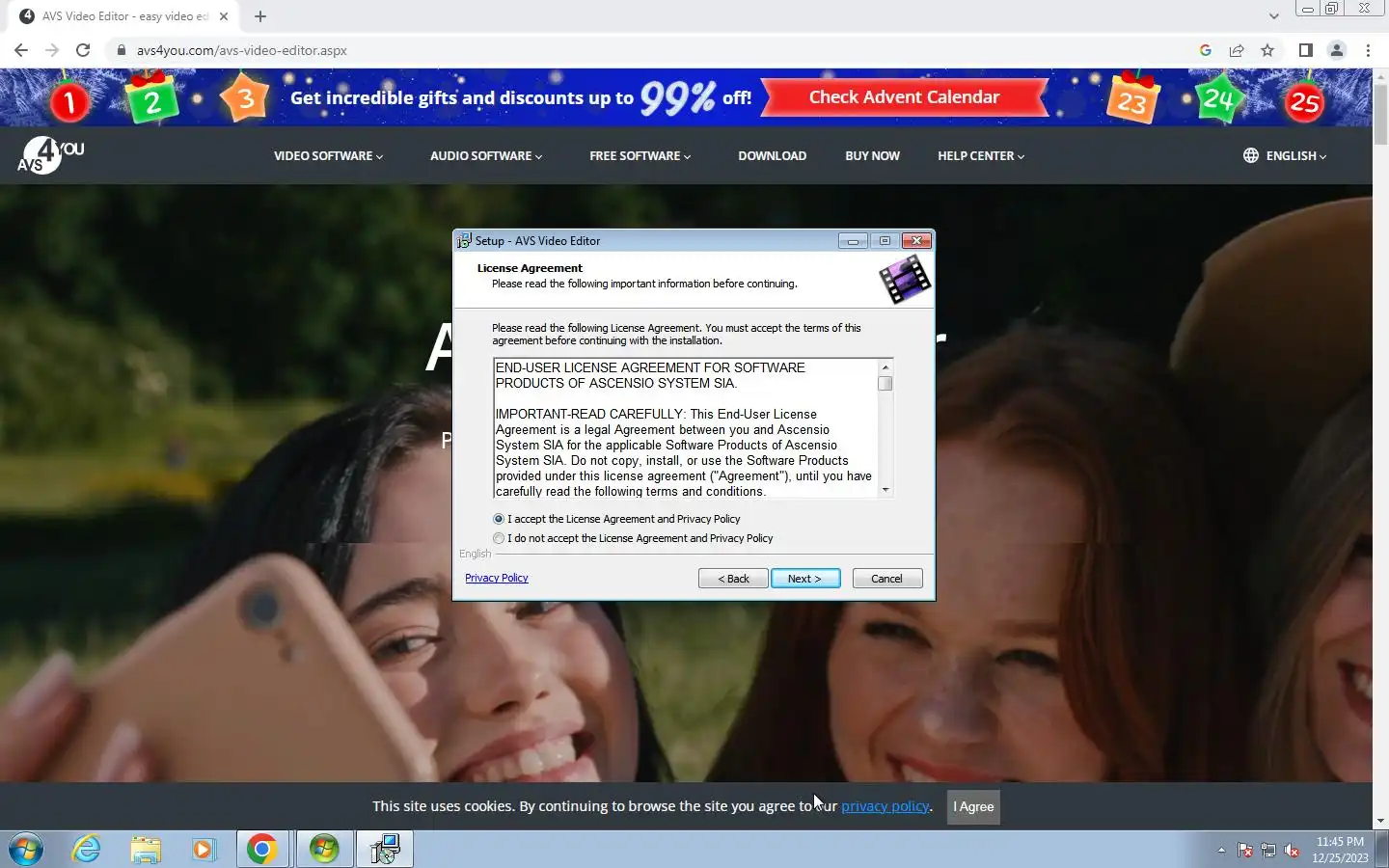This screenshot has width=1389, height=868.
Task: Click the green taskbar application icon
Action: [324, 850]
